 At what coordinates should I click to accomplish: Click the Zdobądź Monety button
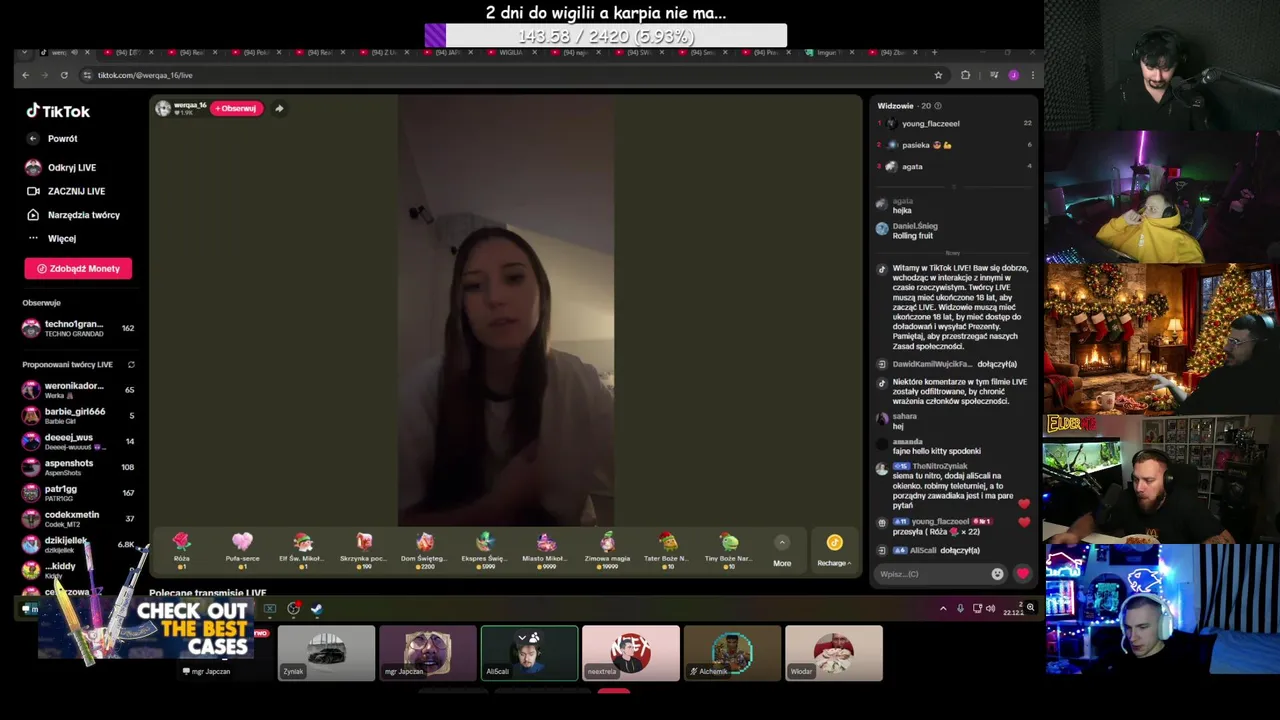pos(78,268)
